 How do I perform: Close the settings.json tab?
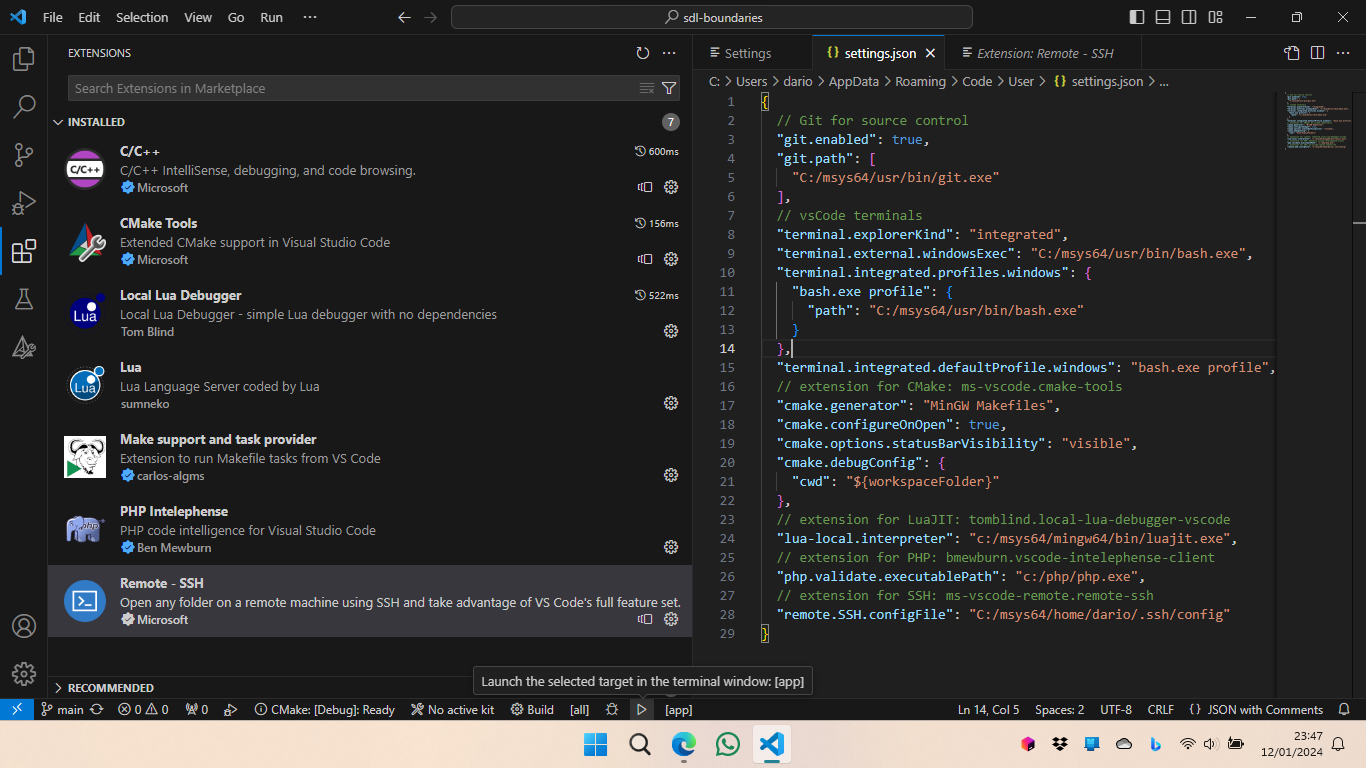[x=930, y=53]
